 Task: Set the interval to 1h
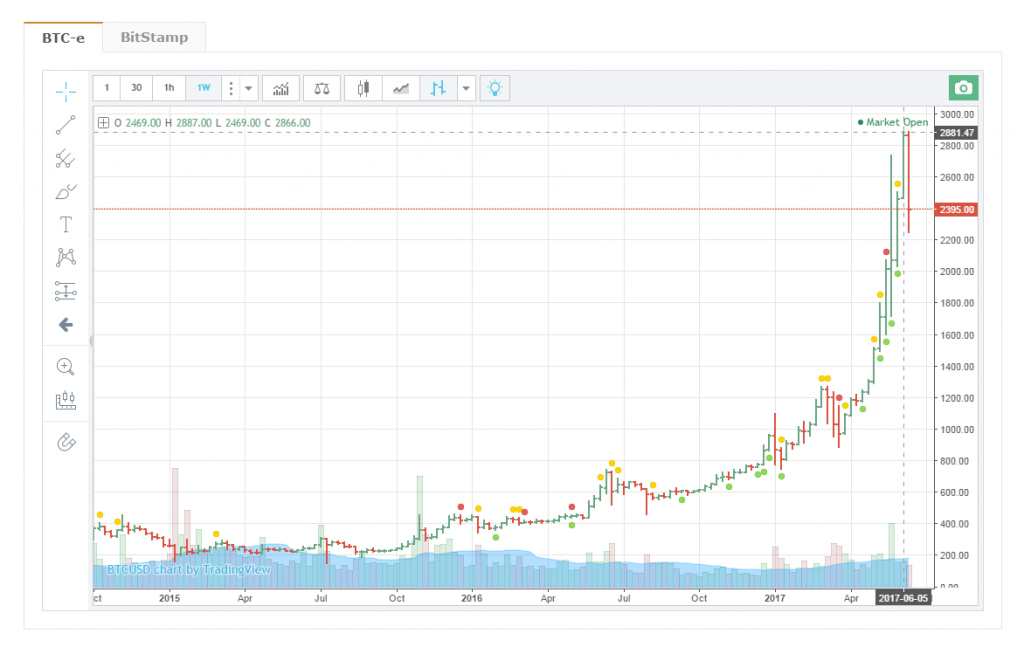point(169,88)
